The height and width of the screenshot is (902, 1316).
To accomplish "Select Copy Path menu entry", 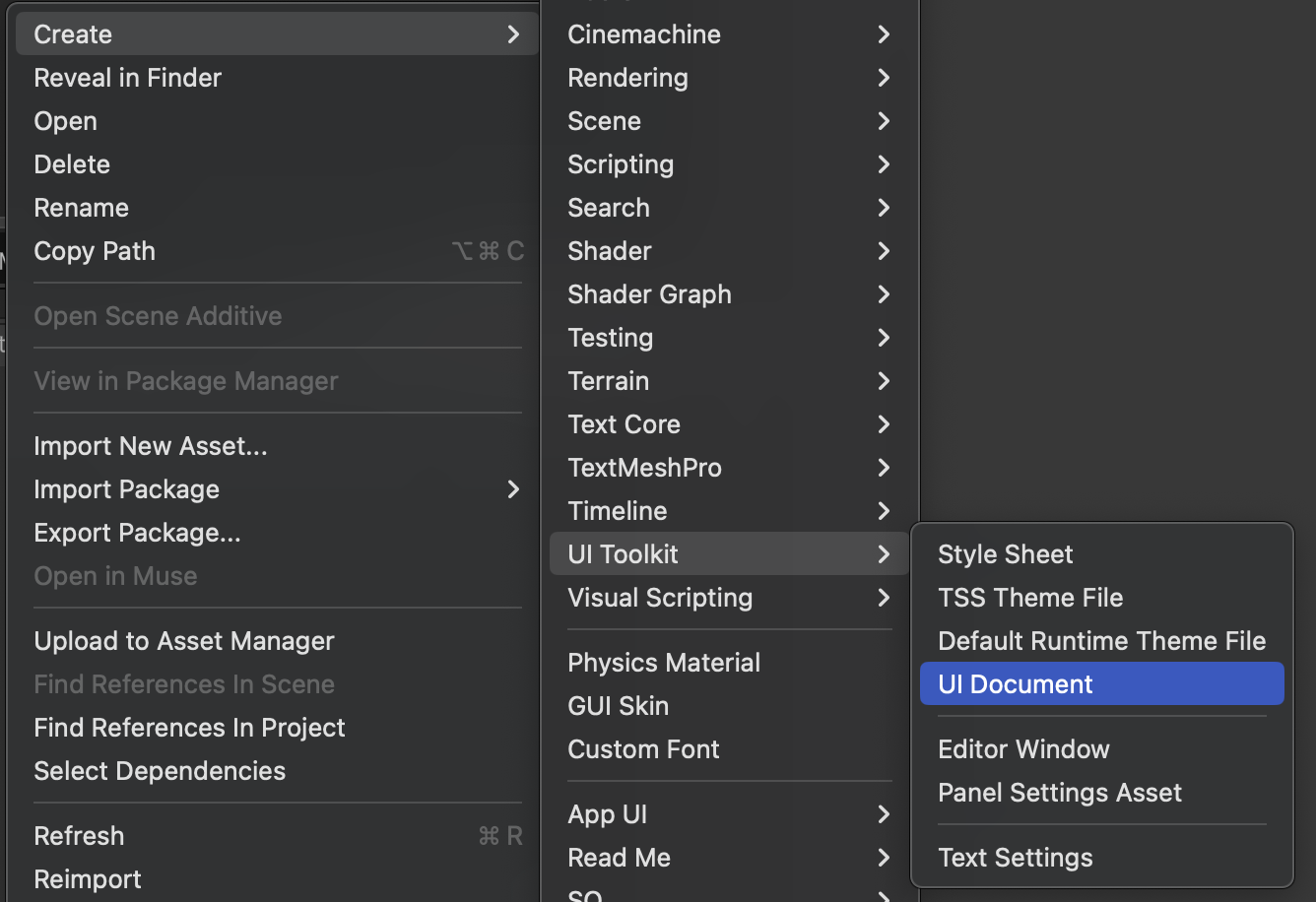I will (x=95, y=251).
